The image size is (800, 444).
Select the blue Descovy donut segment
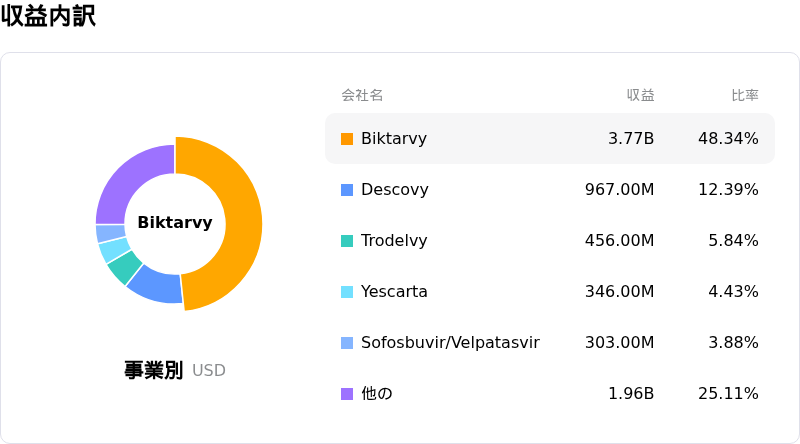tap(157, 287)
